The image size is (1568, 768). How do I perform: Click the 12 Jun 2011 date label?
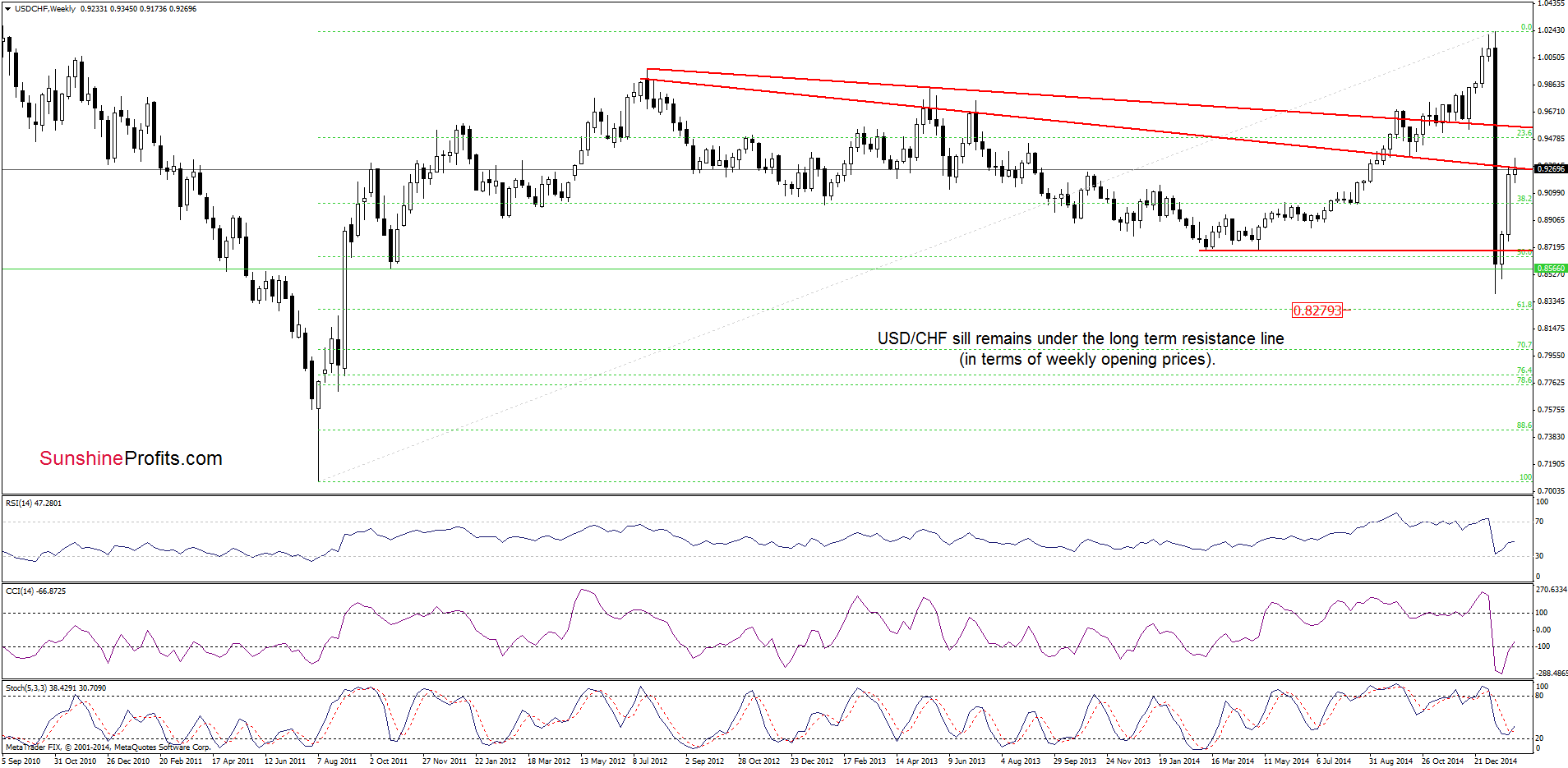coord(285,761)
